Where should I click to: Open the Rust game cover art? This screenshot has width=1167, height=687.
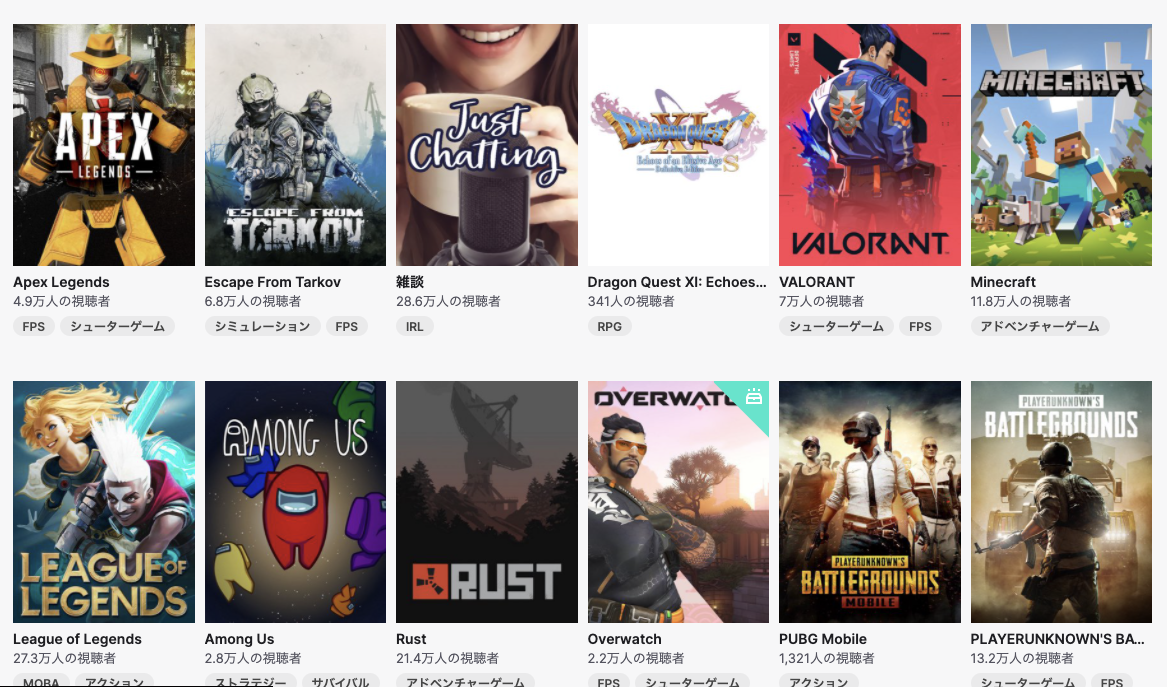point(487,502)
